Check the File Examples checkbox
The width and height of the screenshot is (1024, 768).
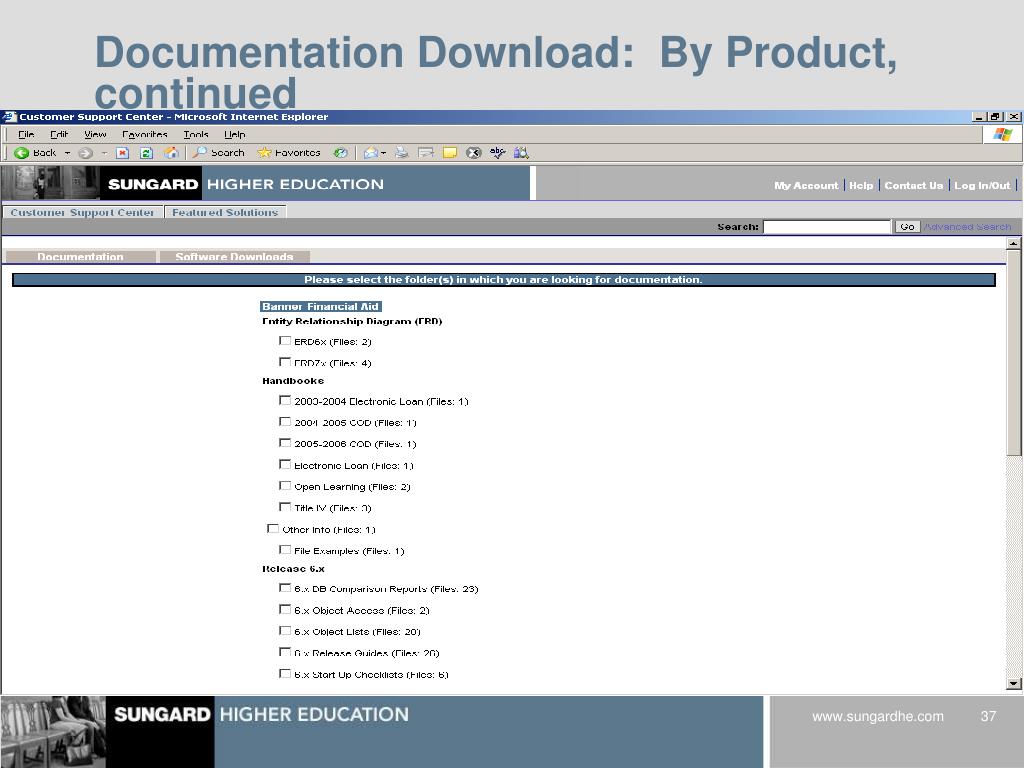[285, 550]
